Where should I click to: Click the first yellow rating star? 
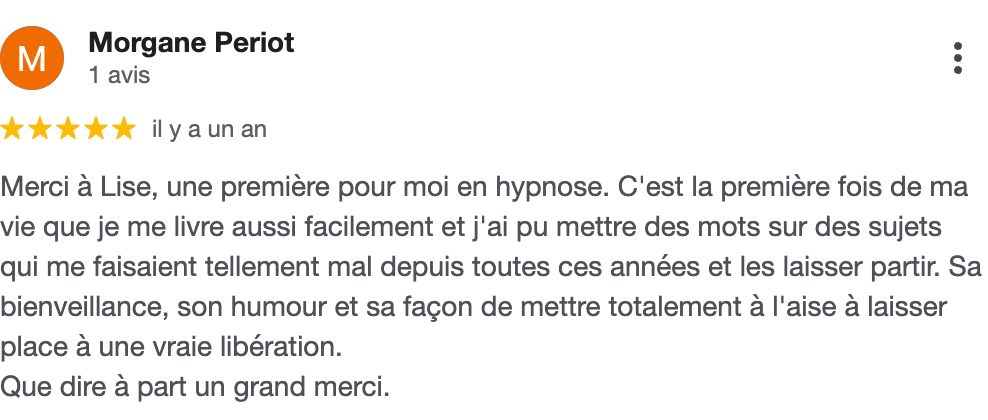pyautogui.click(x=14, y=129)
